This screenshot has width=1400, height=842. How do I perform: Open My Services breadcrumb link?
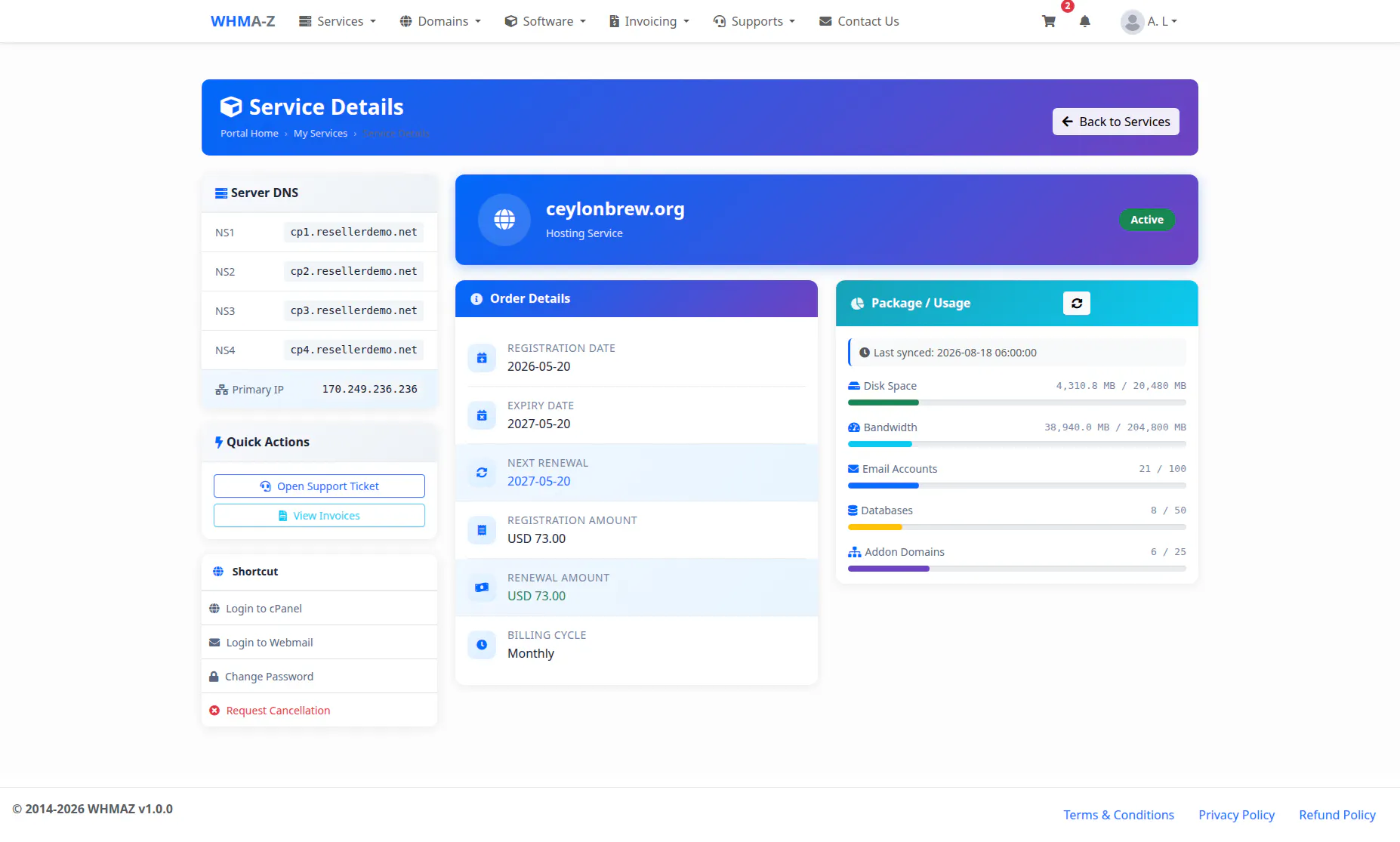pyautogui.click(x=320, y=134)
